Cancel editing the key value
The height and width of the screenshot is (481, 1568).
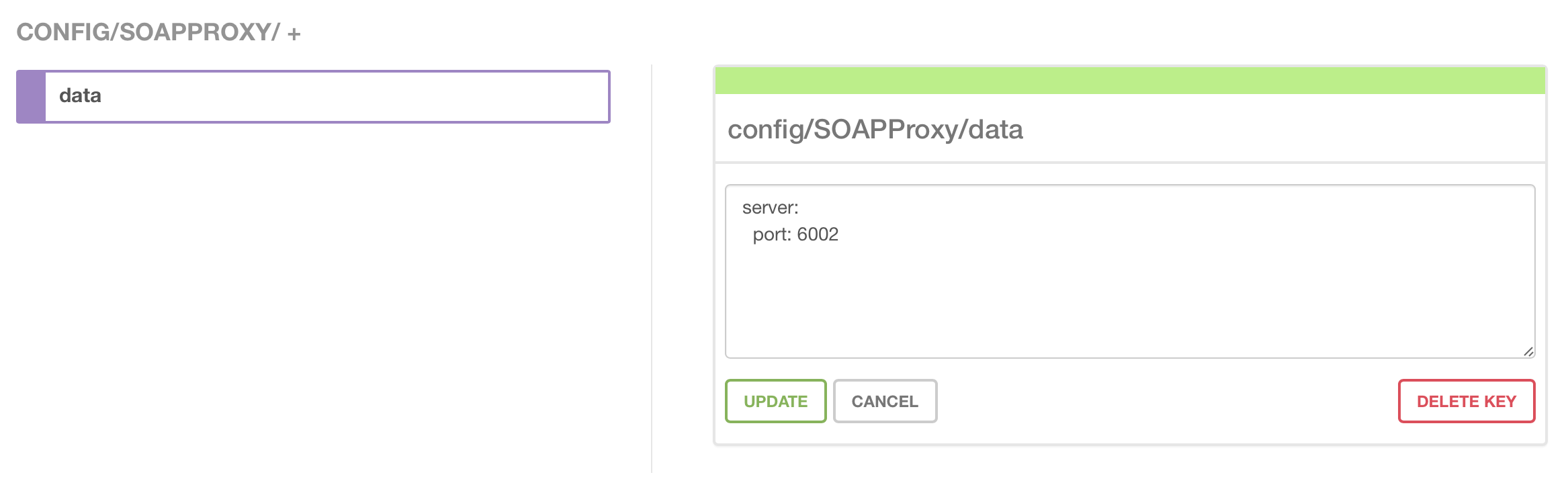tap(884, 401)
